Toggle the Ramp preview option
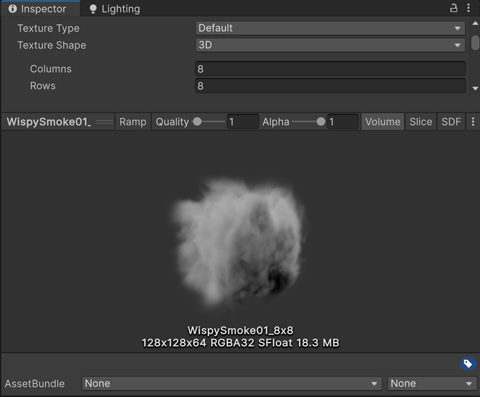This screenshot has height=397, width=480. click(133, 122)
